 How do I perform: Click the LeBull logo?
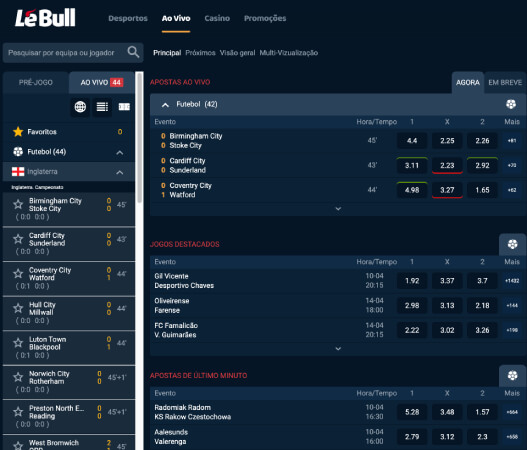[45, 18]
